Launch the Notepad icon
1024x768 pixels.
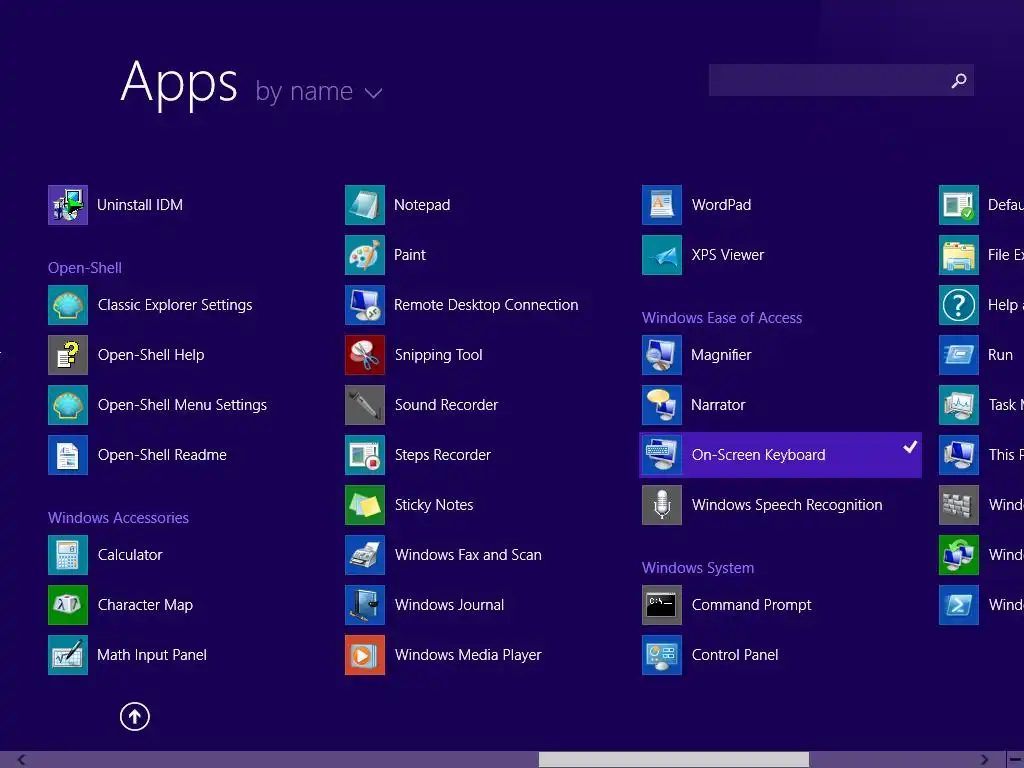[365, 205]
